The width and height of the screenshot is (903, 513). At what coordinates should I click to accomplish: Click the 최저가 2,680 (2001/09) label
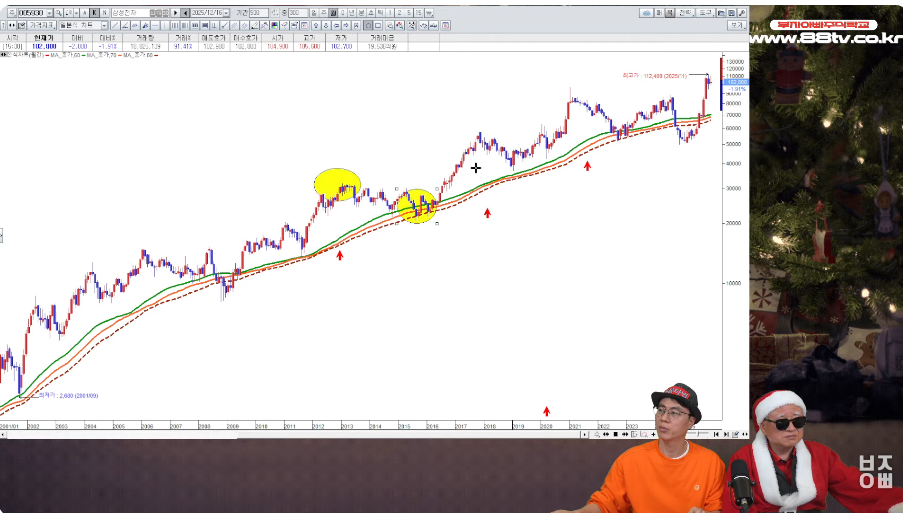[x=68, y=396]
